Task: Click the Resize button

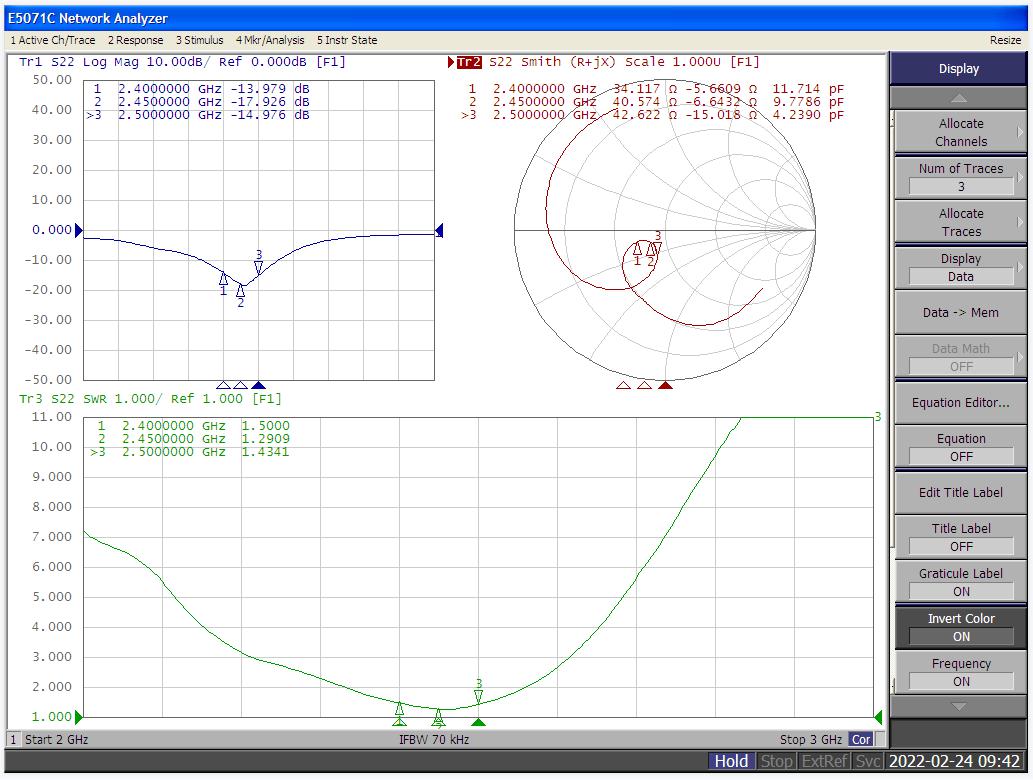Action: tap(1005, 40)
